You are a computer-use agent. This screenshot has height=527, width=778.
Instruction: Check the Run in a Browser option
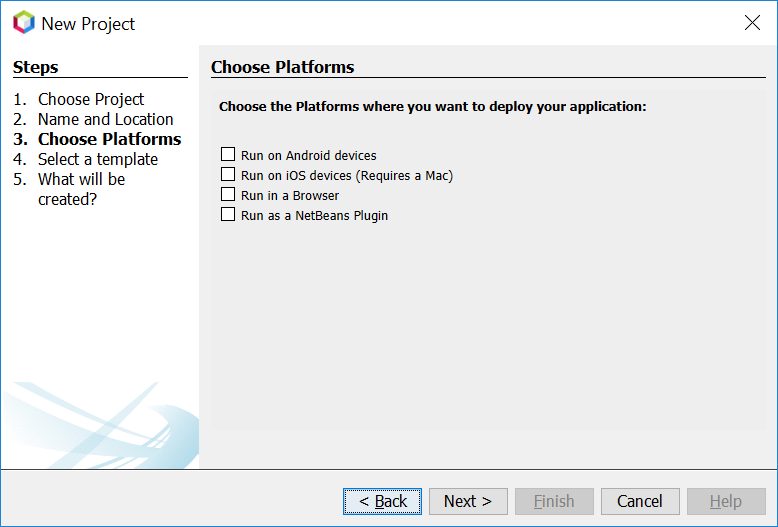(x=228, y=195)
